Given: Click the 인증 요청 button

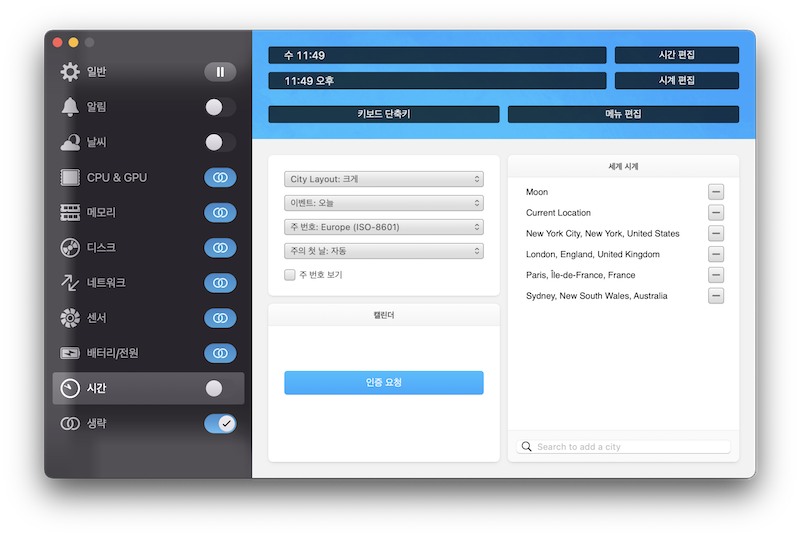Looking at the screenshot, I should pyautogui.click(x=384, y=382).
